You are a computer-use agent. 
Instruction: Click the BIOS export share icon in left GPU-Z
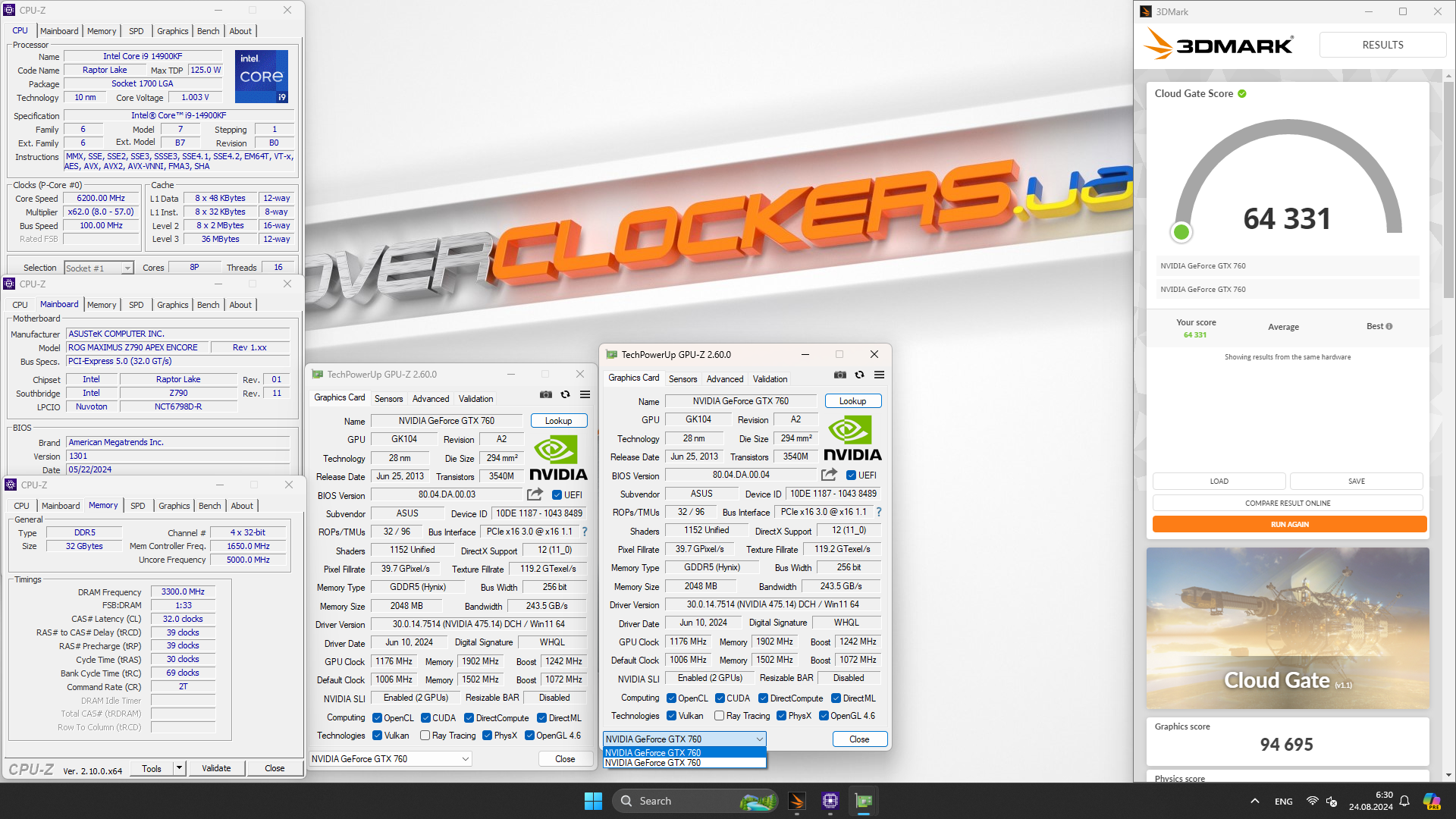[x=535, y=494]
